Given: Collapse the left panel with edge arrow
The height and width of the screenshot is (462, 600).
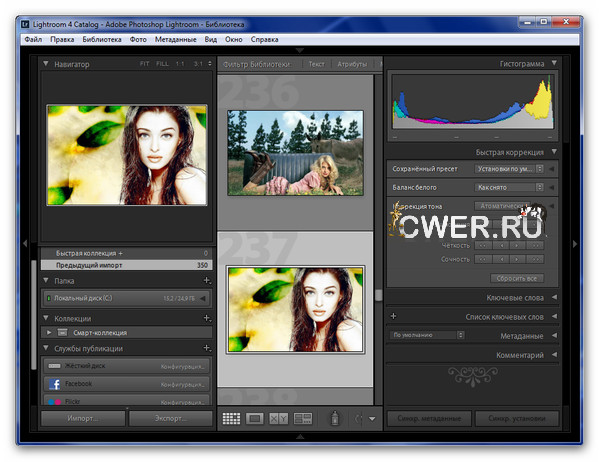Looking at the screenshot, I should 25,244.
